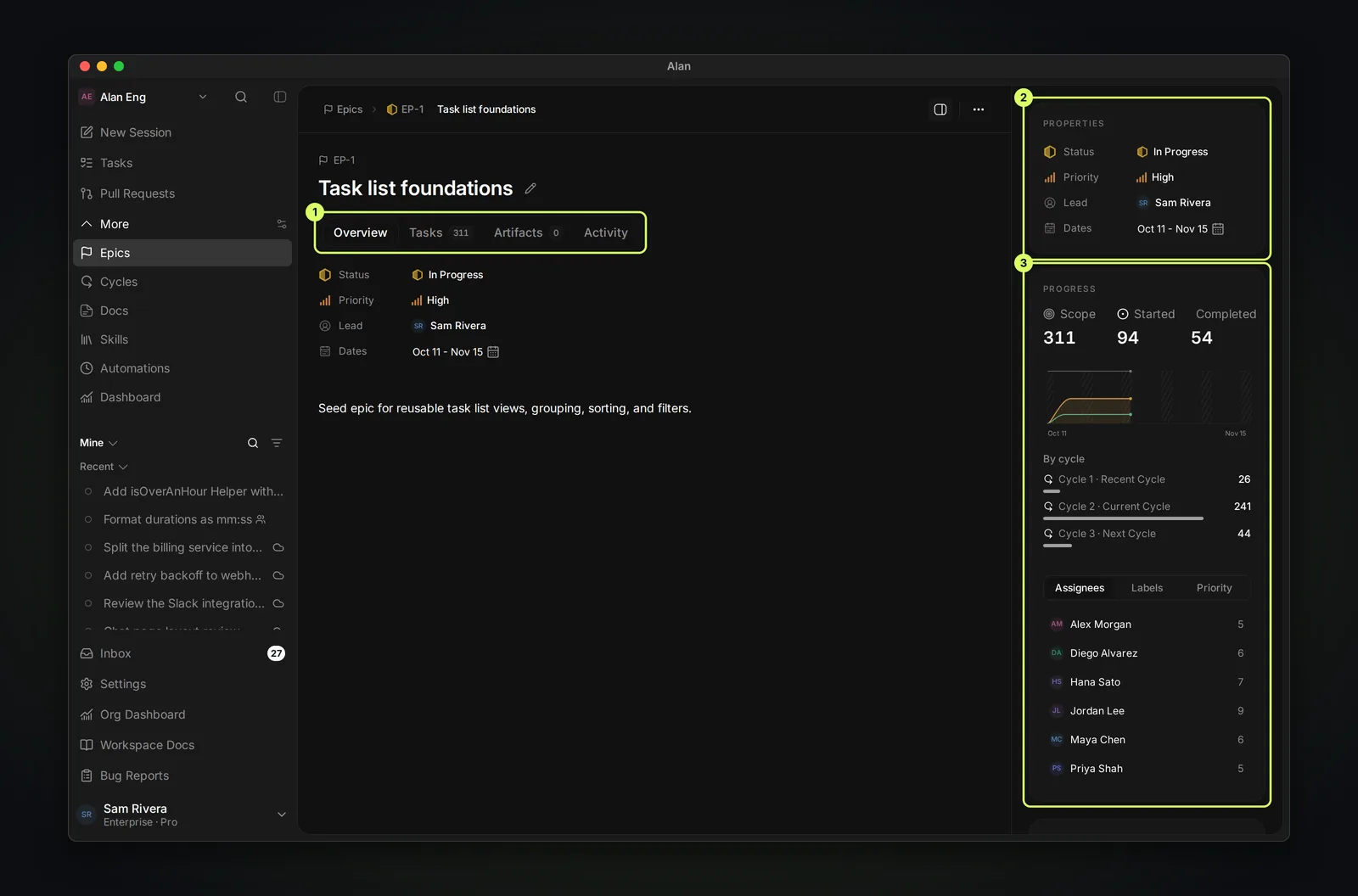1358x896 pixels.
Task: Switch to the Activity tab
Action: click(x=606, y=232)
